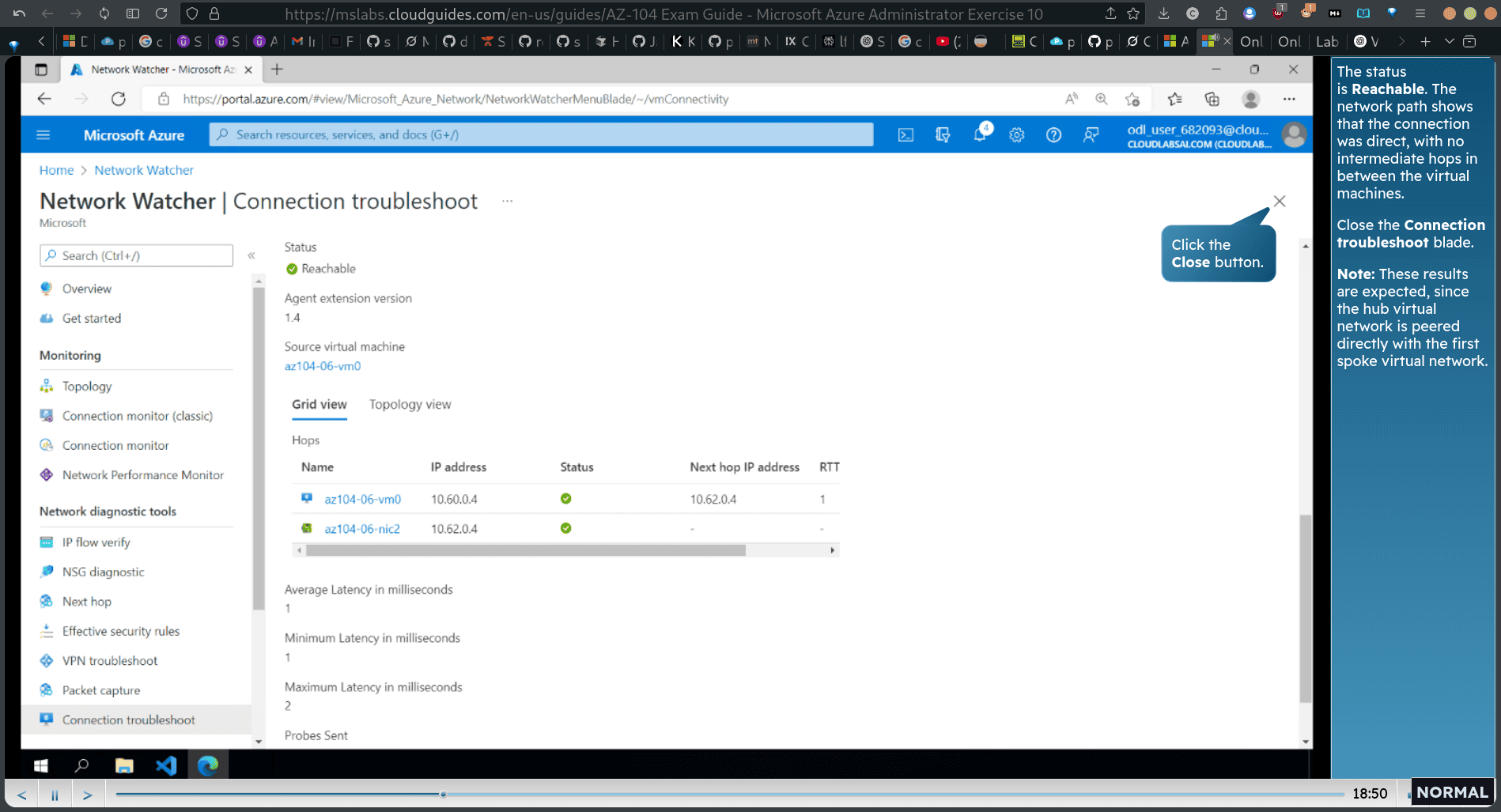
Task: Open Effective security rules
Action: (x=120, y=632)
